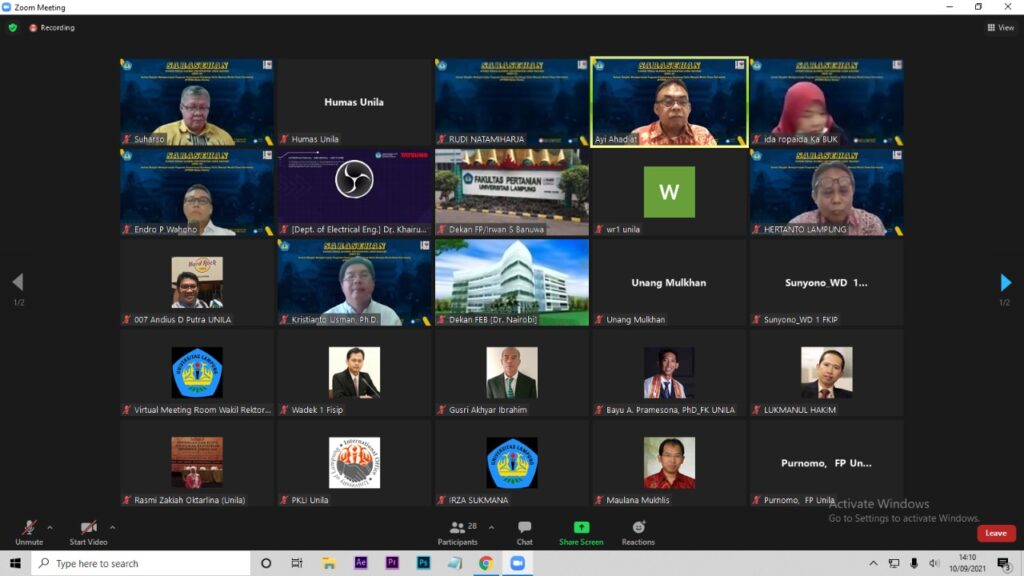Open the Chat panel
The height and width of the screenshot is (576, 1024).
click(x=524, y=532)
